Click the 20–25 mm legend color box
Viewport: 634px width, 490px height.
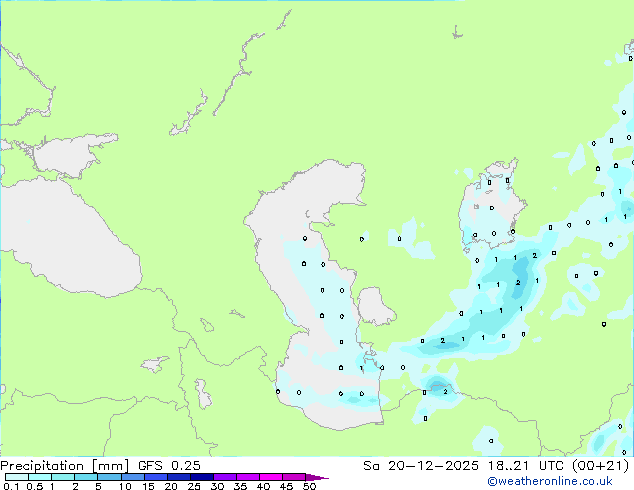point(178,477)
